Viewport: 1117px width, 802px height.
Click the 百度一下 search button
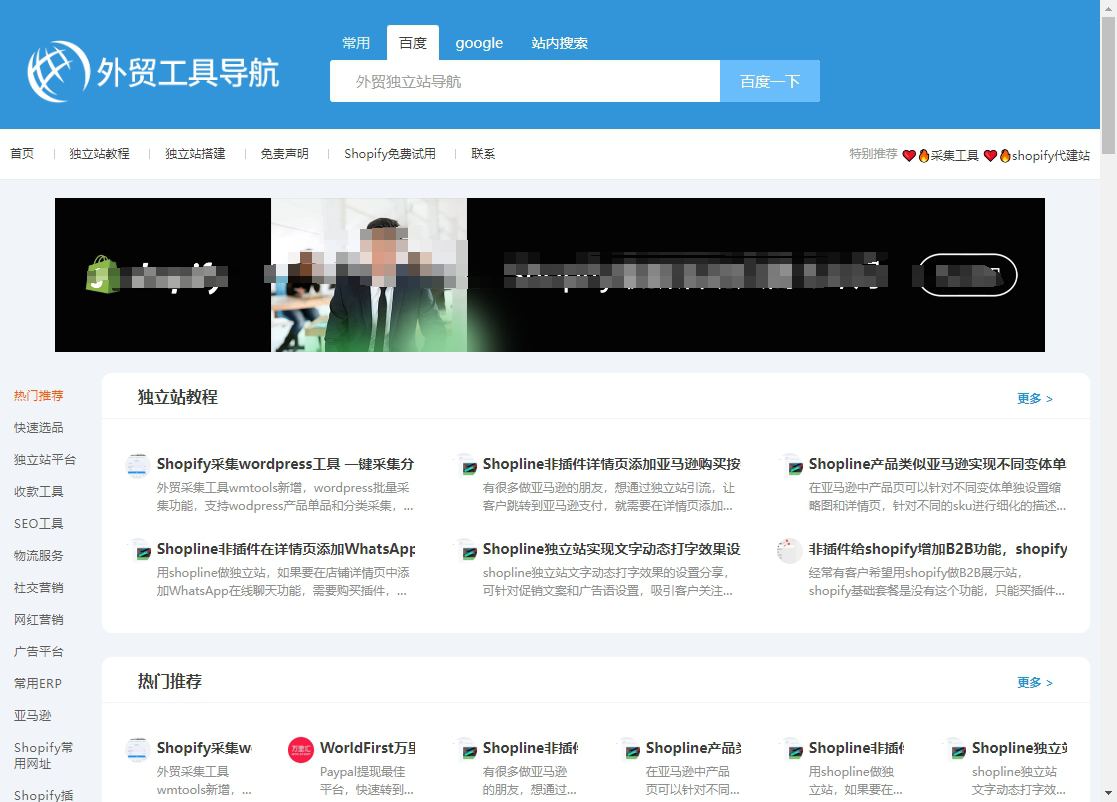coord(769,81)
